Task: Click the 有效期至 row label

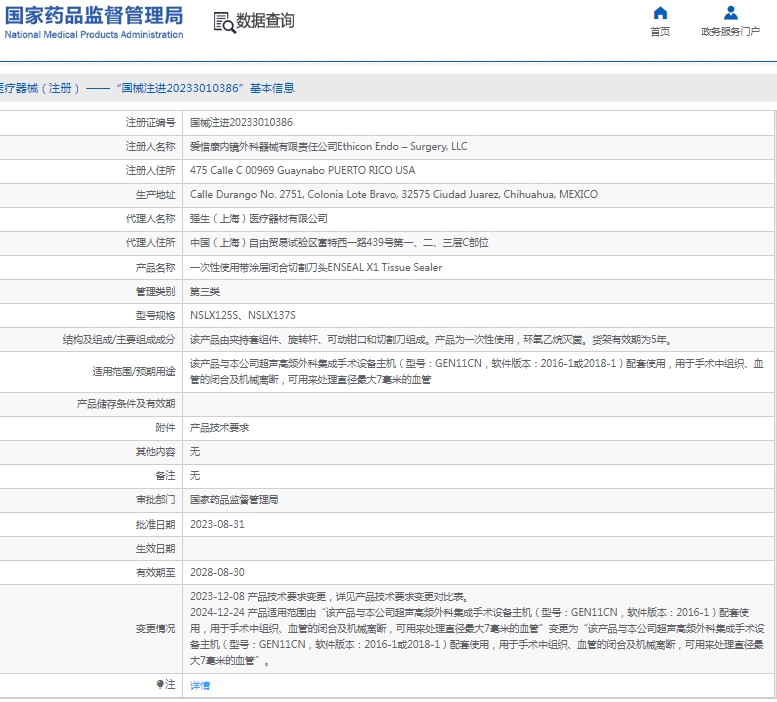Action: click(156, 572)
